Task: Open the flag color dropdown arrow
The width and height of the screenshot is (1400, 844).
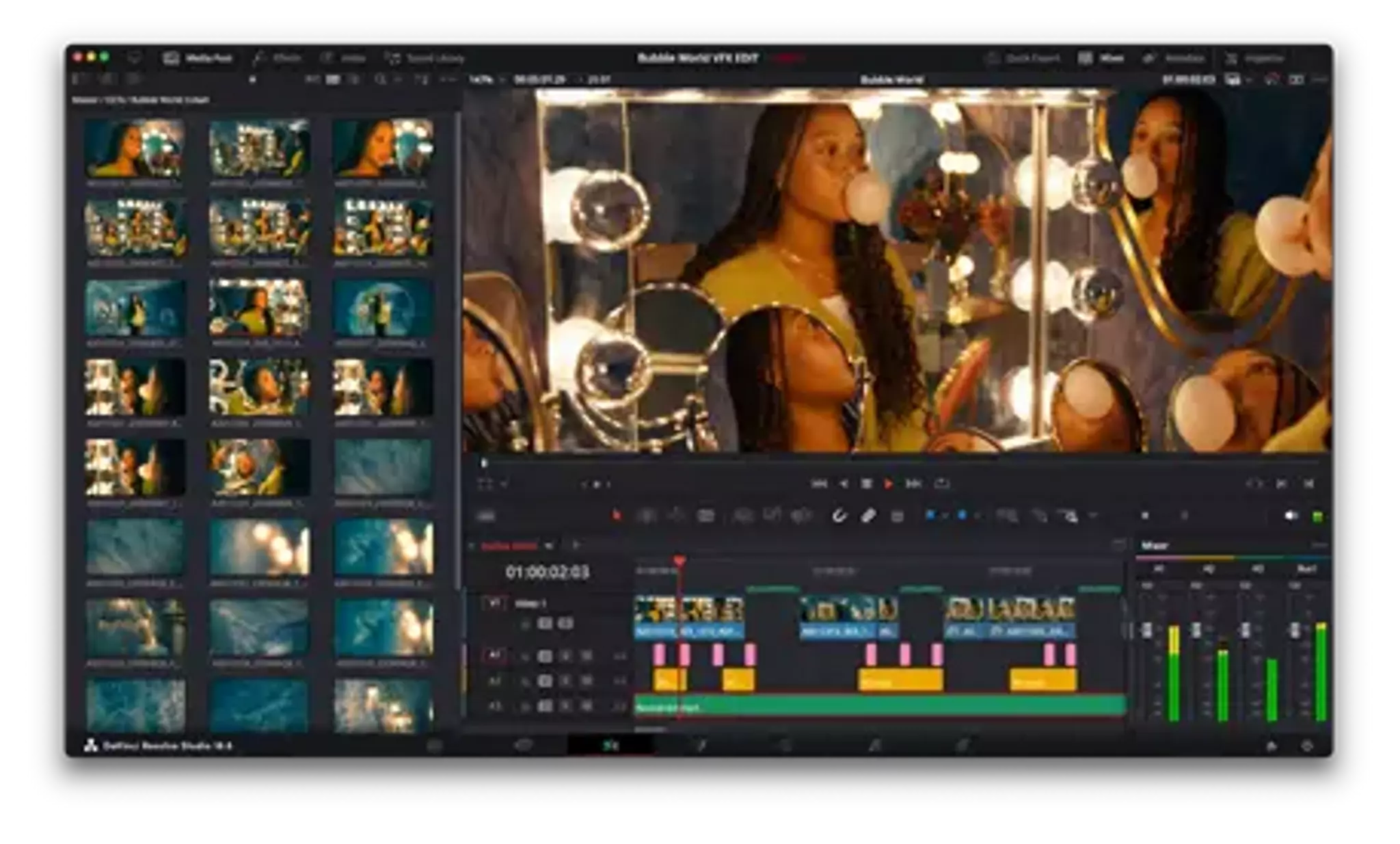Action: click(944, 516)
